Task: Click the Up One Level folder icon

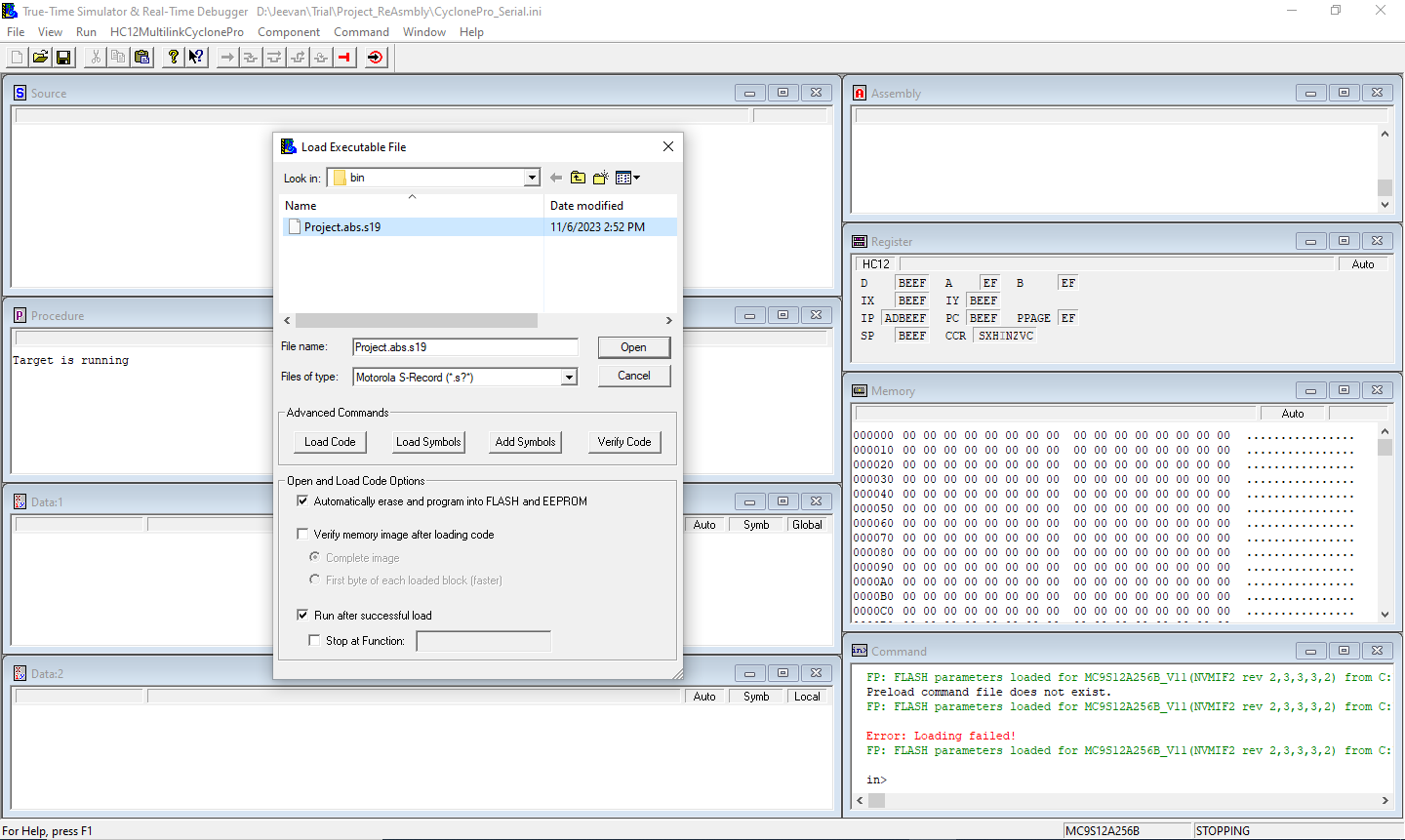Action: (x=578, y=177)
